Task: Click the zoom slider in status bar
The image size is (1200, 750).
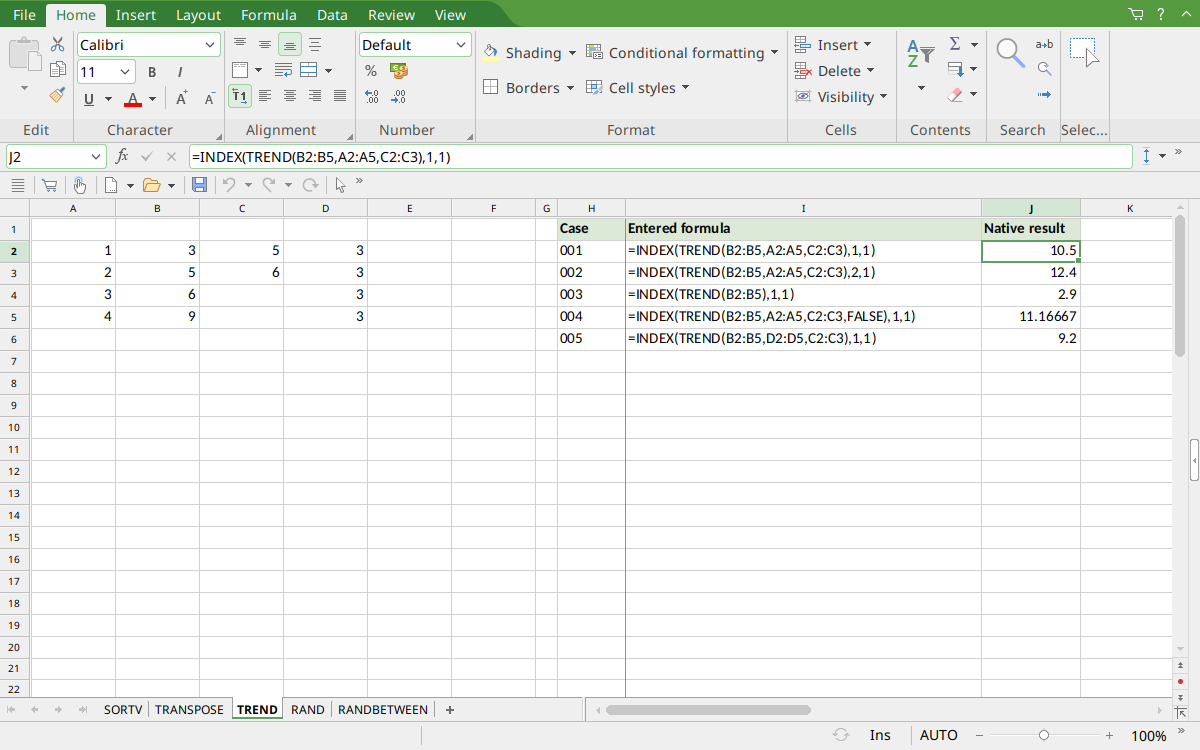Action: (1044, 735)
